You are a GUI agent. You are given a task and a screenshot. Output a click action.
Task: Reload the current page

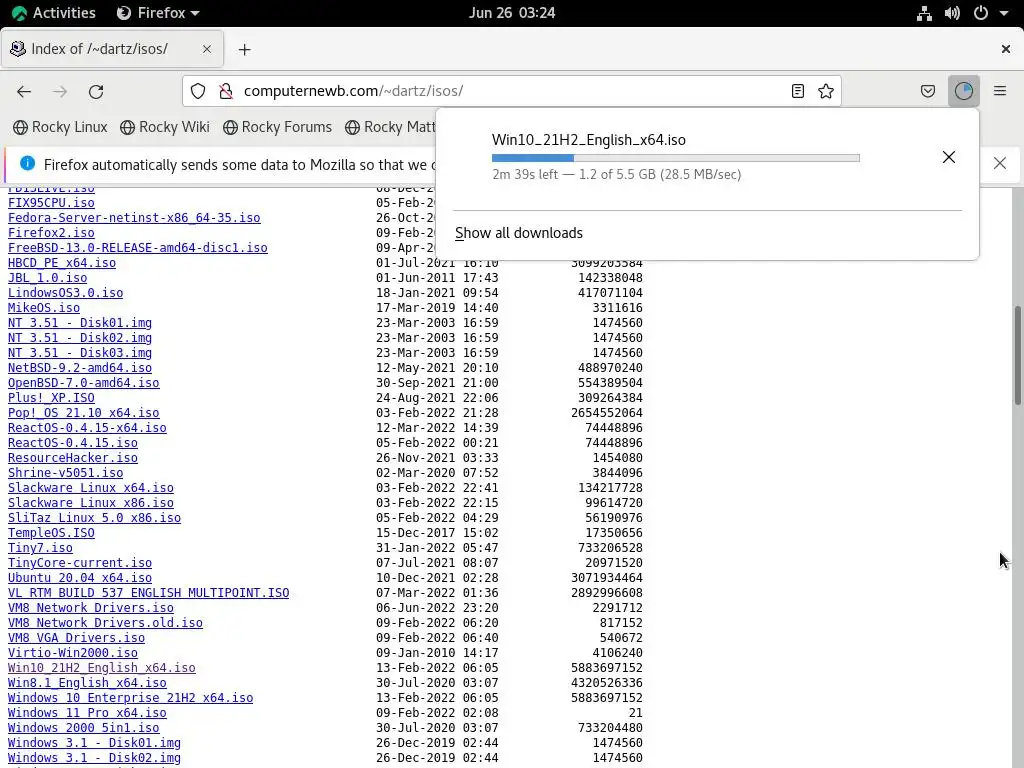pyautogui.click(x=96, y=91)
